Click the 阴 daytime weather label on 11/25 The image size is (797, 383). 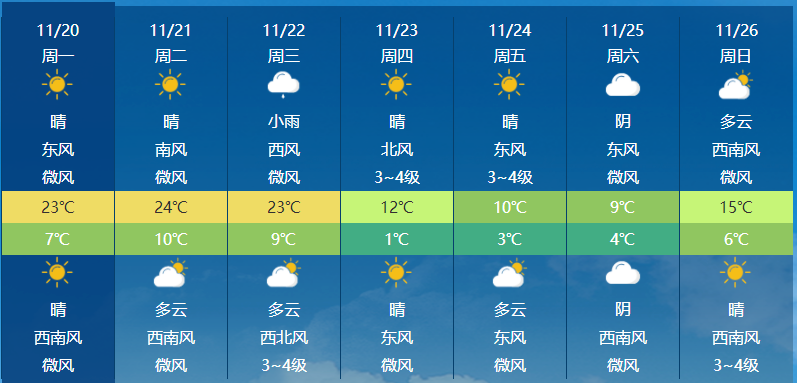[623, 122]
